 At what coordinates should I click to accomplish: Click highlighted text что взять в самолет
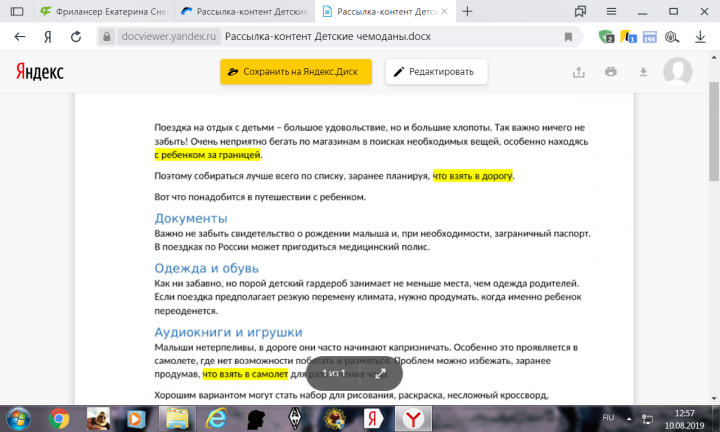pos(245,374)
